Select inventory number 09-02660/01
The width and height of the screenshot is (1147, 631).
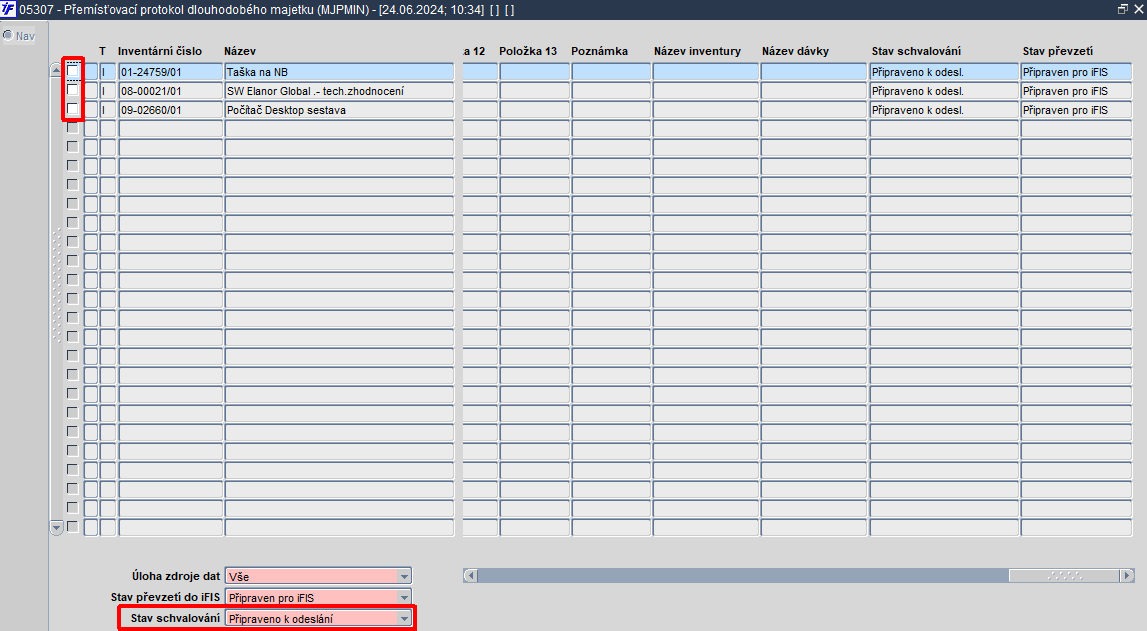[x=170, y=110]
